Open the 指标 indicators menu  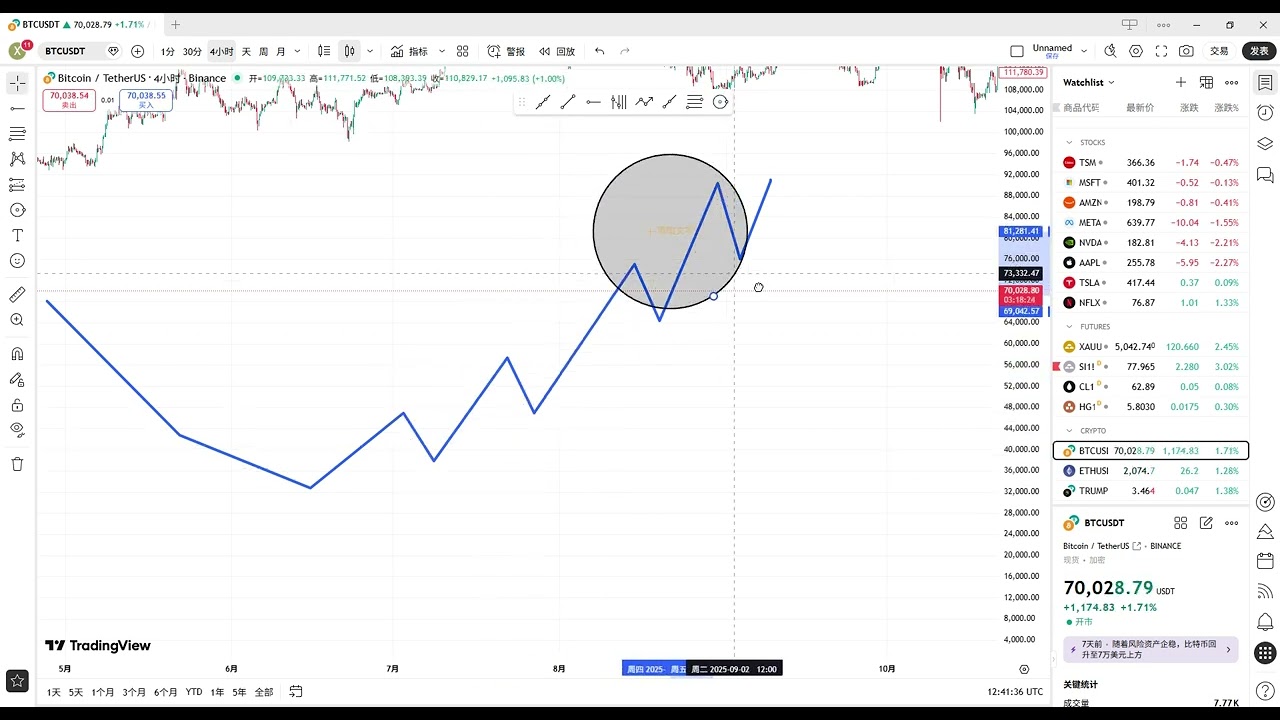click(409, 51)
